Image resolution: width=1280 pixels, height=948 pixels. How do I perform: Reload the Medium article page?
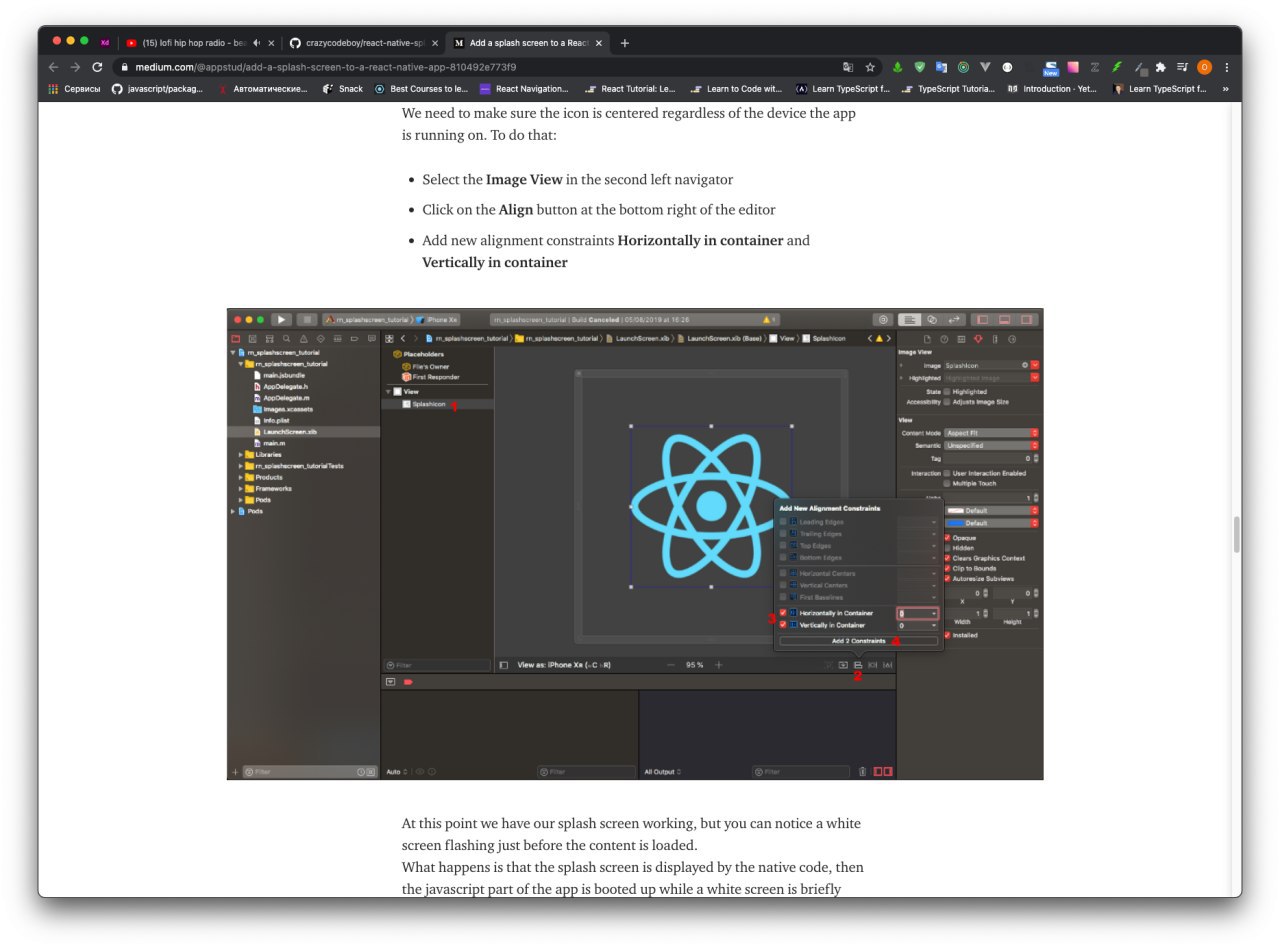97,67
